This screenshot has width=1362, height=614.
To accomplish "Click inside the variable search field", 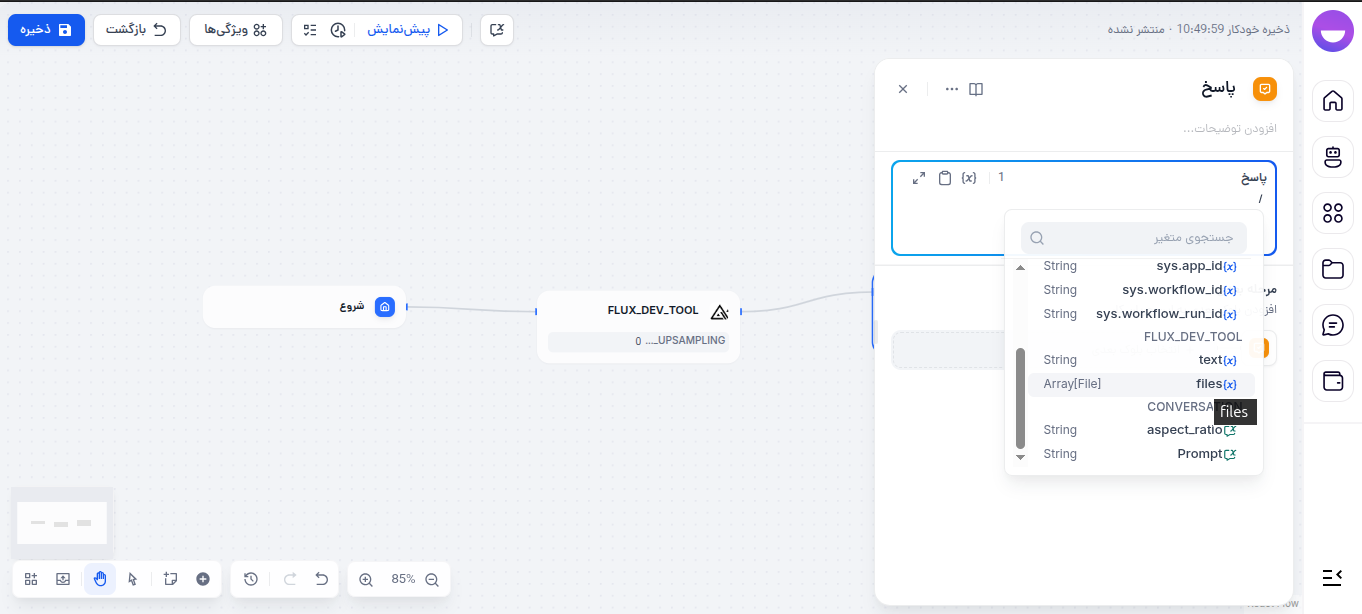I will point(1133,237).
